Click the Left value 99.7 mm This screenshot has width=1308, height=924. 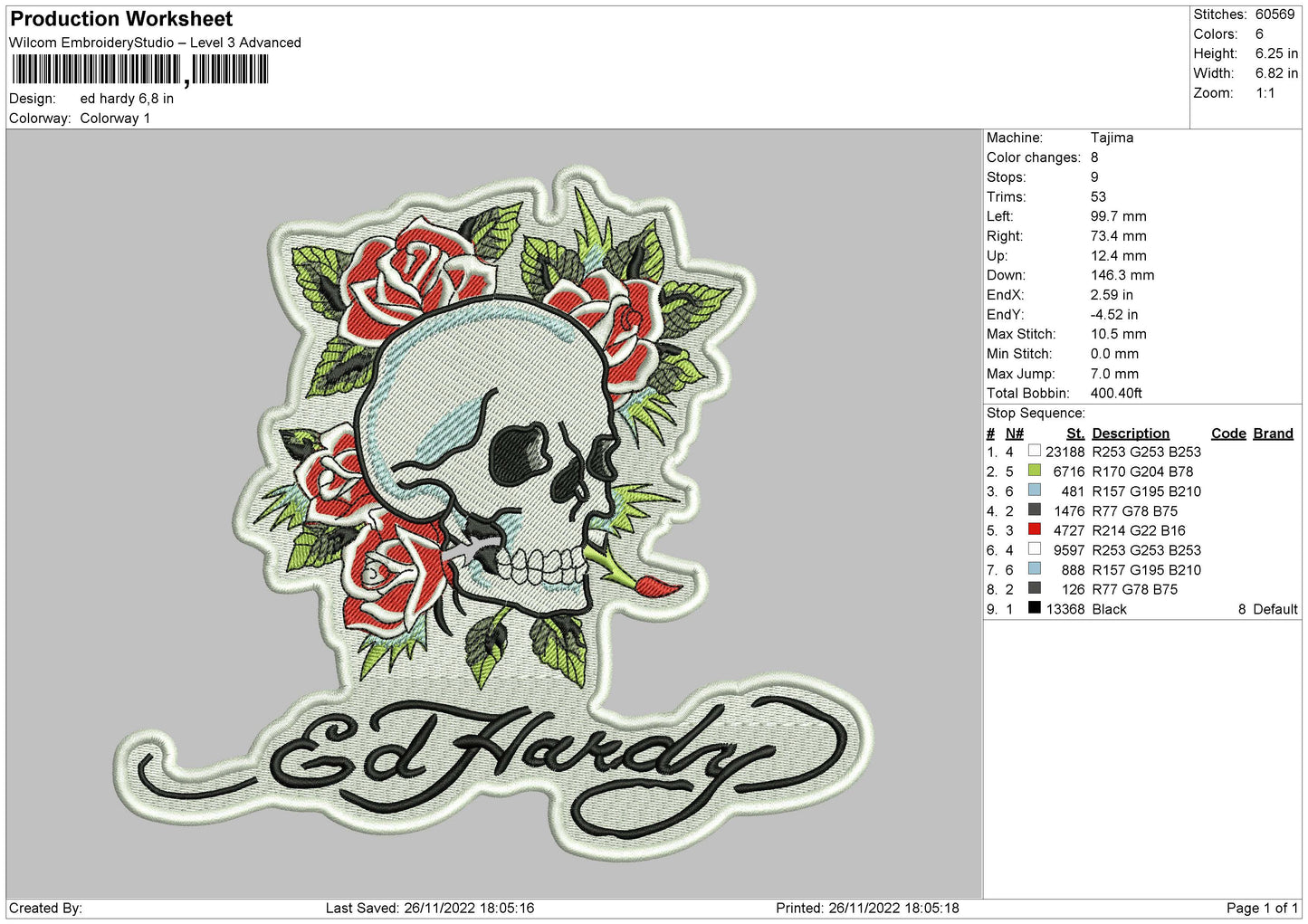click(1118, 216)
